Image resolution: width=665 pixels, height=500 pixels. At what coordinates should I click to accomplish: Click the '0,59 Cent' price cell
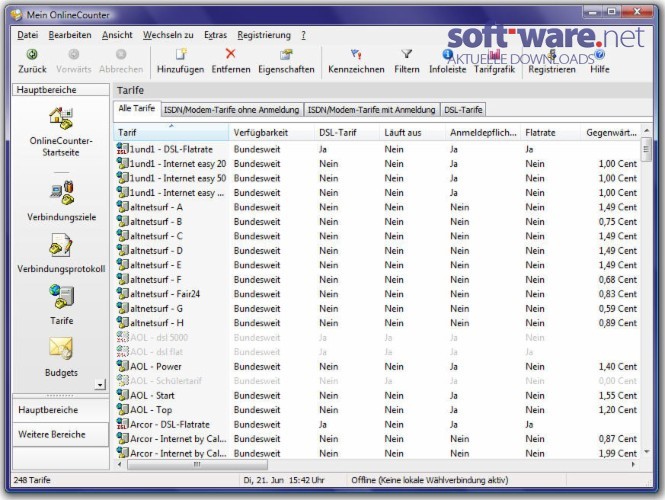tap(618, 308)
